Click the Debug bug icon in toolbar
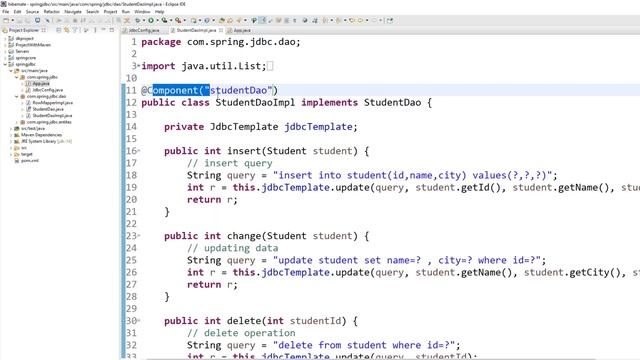This screenshot has width=640, height=360. pos(138,20)
